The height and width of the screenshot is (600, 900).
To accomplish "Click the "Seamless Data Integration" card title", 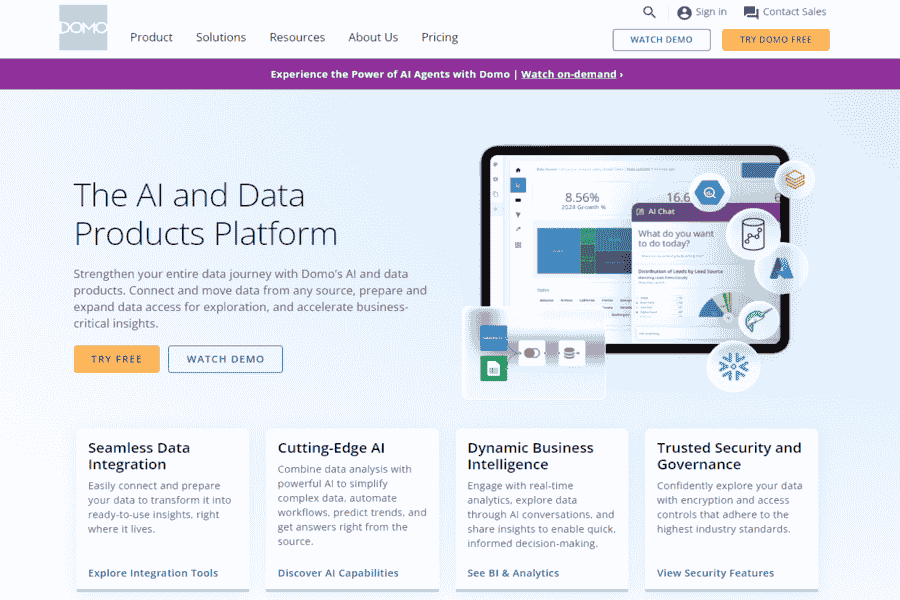I will [139, 456].
